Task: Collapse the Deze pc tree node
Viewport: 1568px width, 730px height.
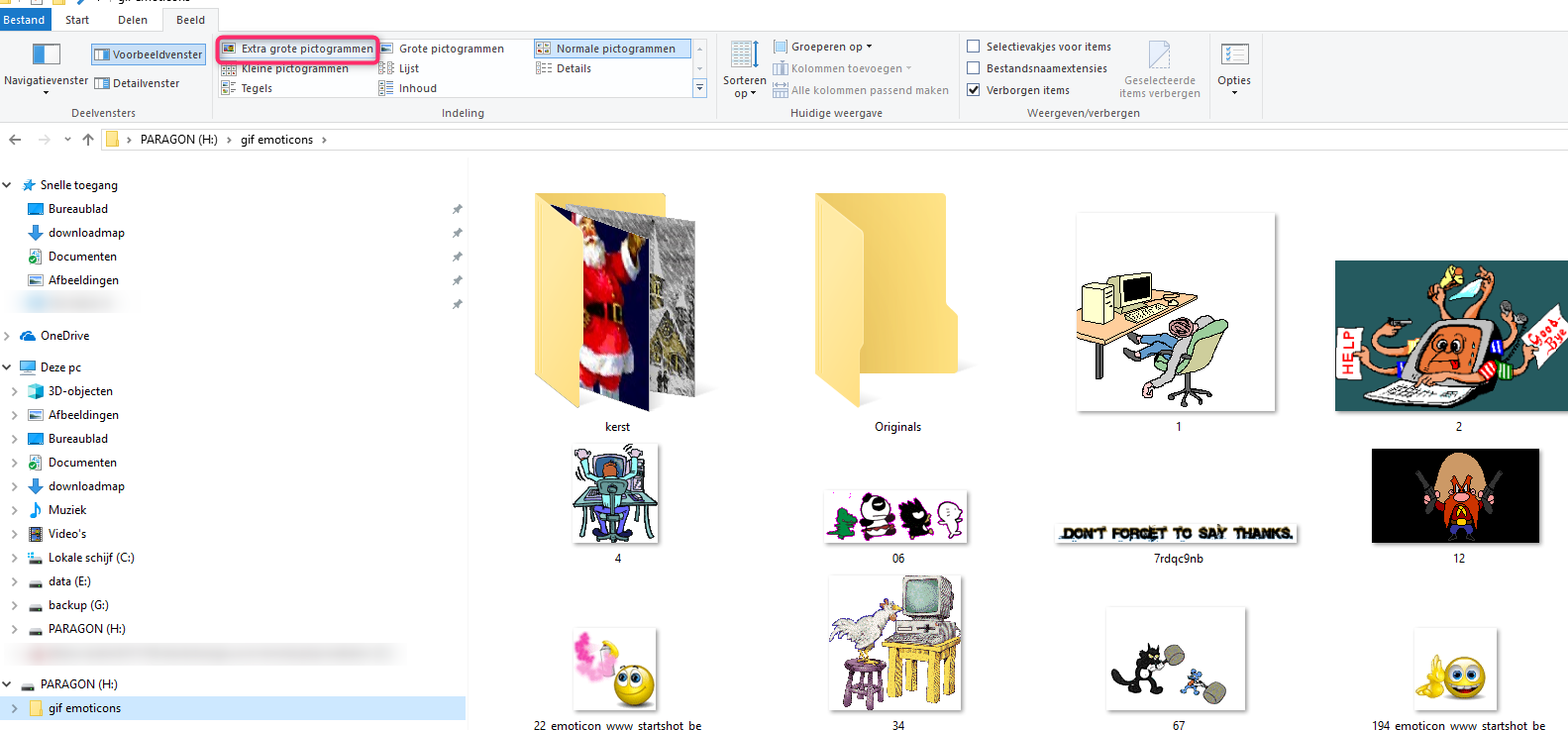Action: click(x=7, y=367)
